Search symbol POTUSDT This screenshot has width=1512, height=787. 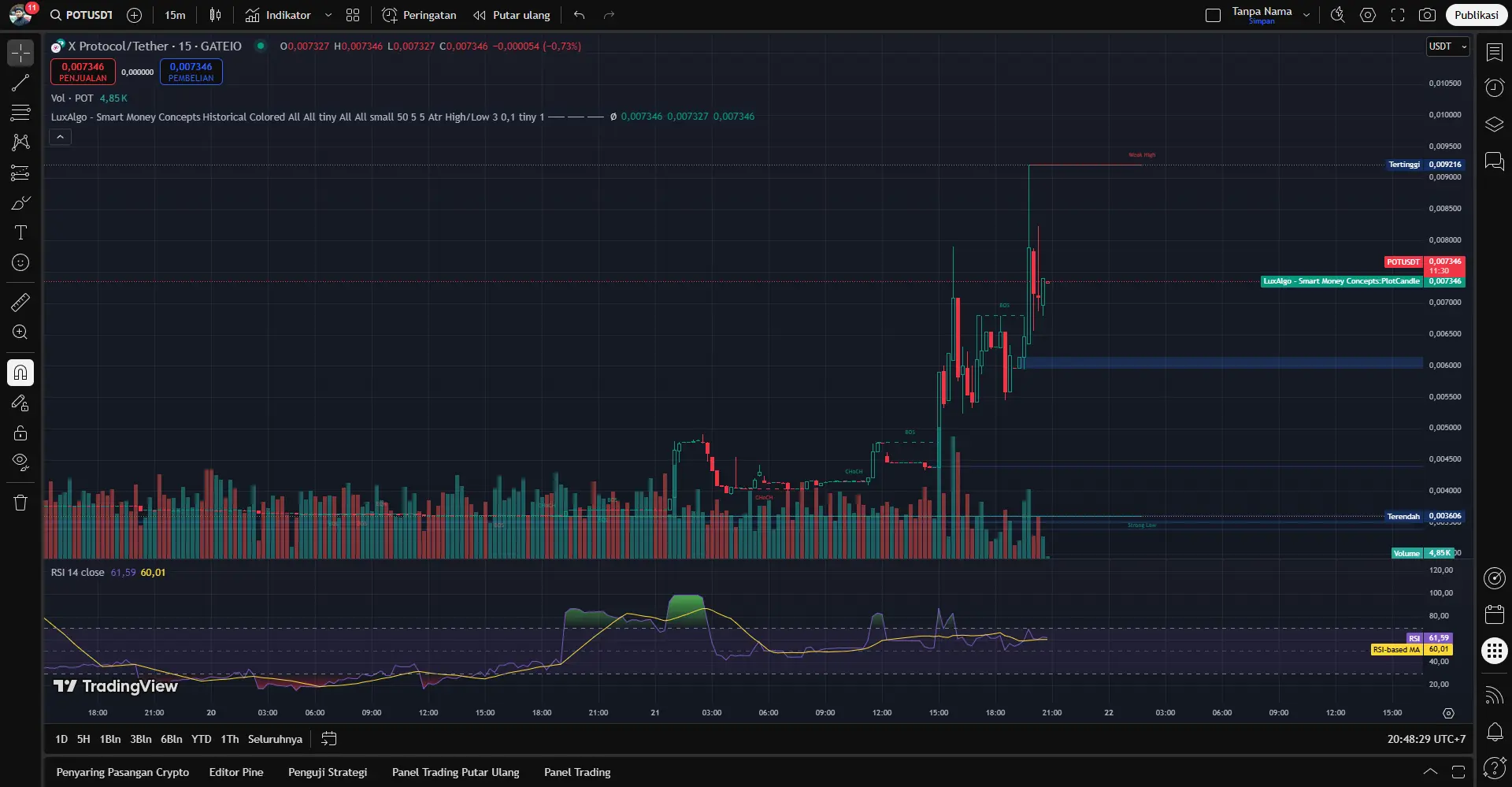tap(81, 15)
